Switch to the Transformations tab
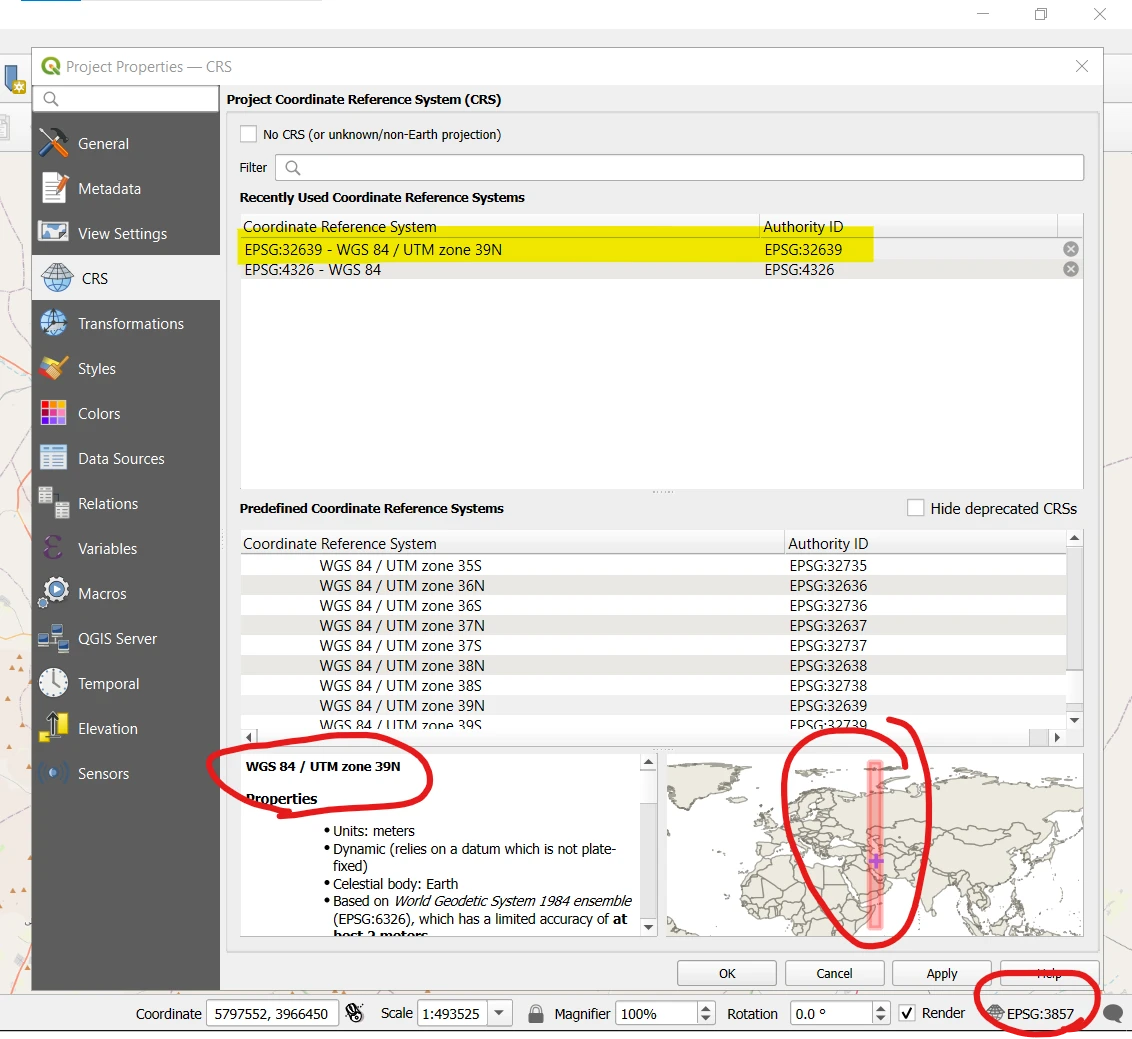Screen dimensions: 1132x1039 pyautogui.click(x=126, y=323)
